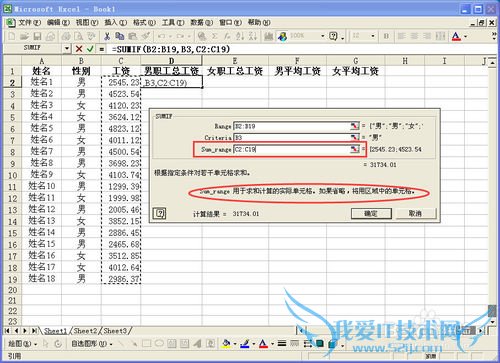Open the Chart Wizard icon
Screen dimensions: 500x363
[269, 36]
